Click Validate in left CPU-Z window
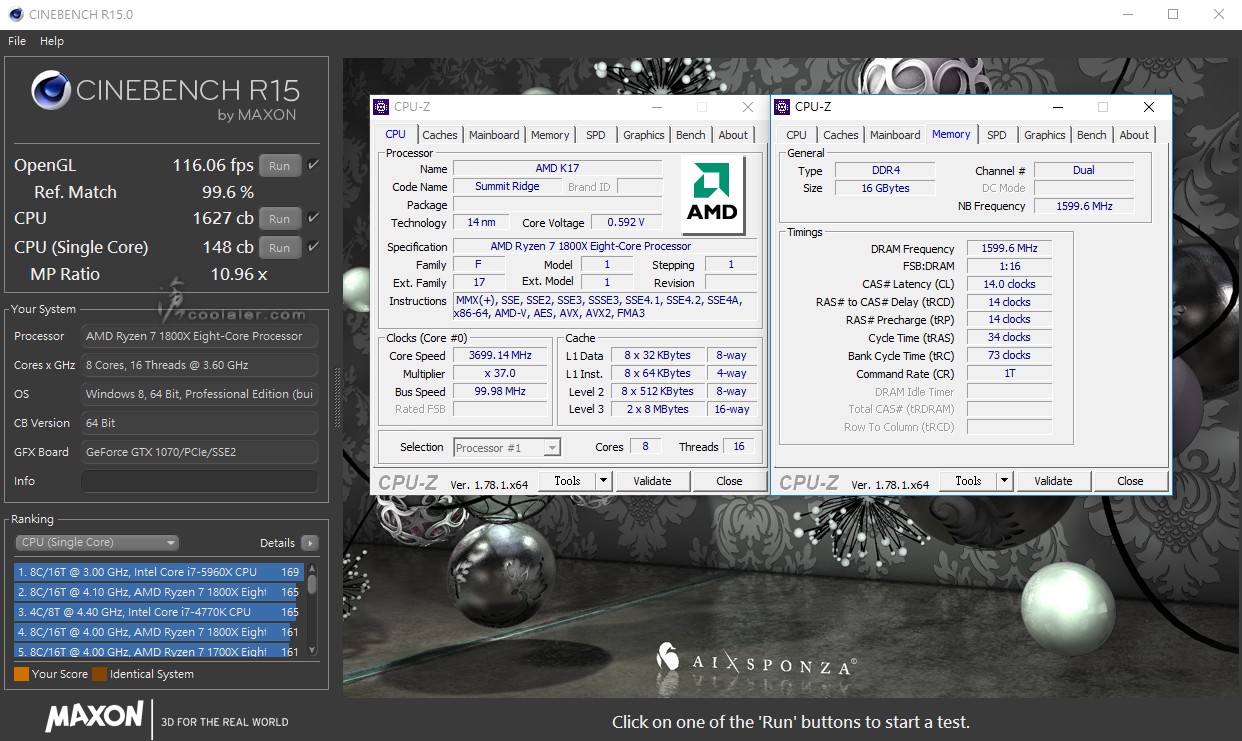 652,481
